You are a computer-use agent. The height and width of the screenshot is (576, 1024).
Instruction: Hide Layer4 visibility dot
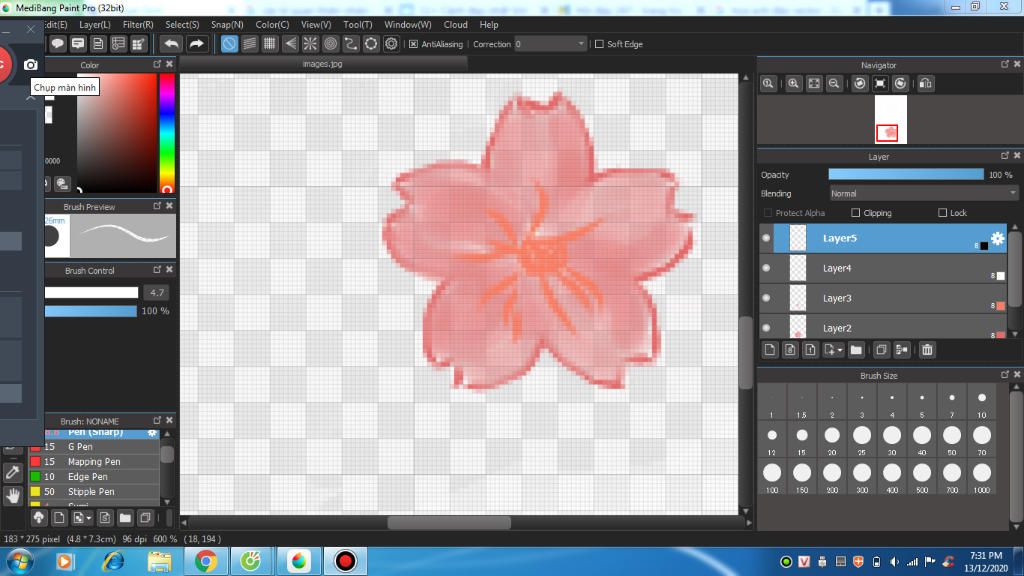(x=766, y=268)
